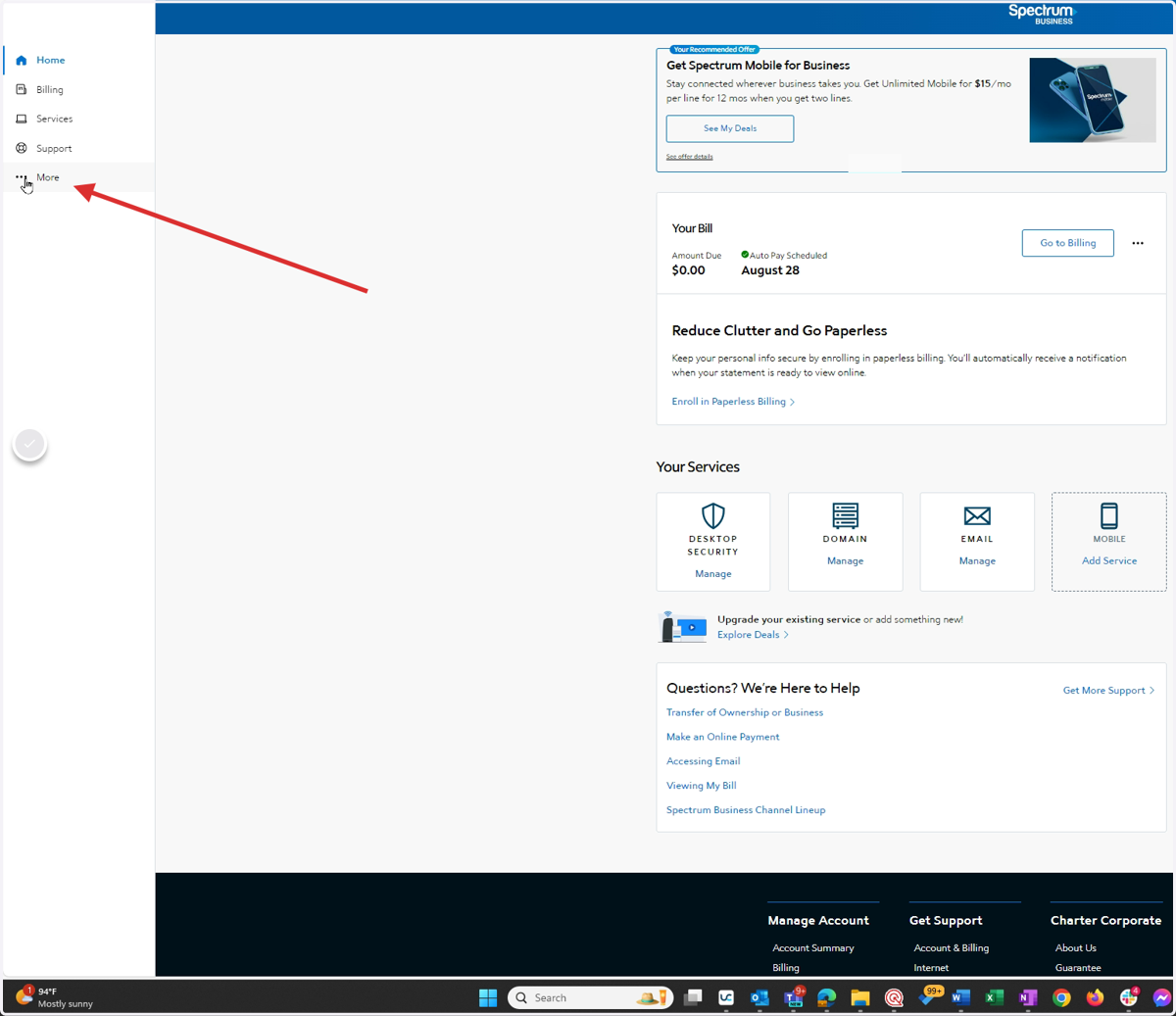Image resolution: width=1176 pixels, height=1016 pixels.
Task: Click Add Service under Mobile
Action: pos(1109,561)
